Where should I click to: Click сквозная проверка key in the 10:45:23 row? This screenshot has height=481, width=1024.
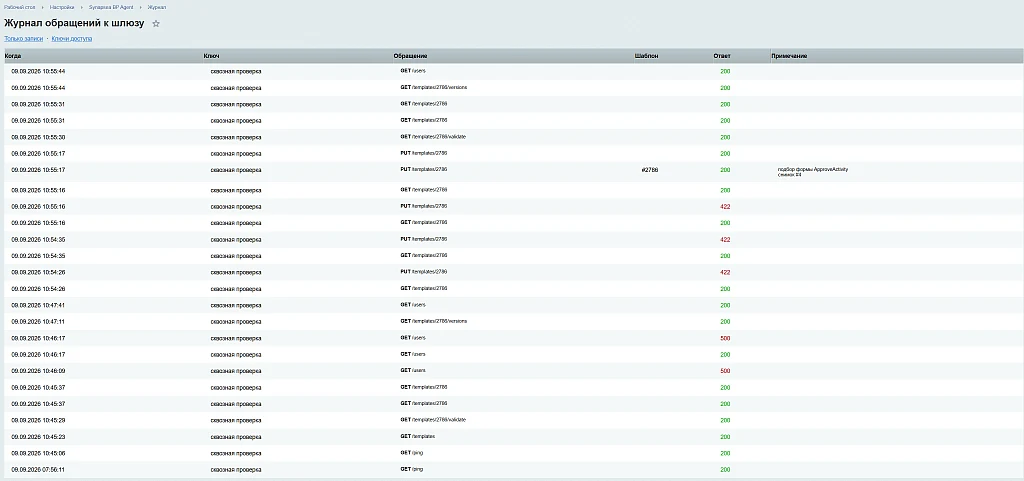(x=236, y=437)
